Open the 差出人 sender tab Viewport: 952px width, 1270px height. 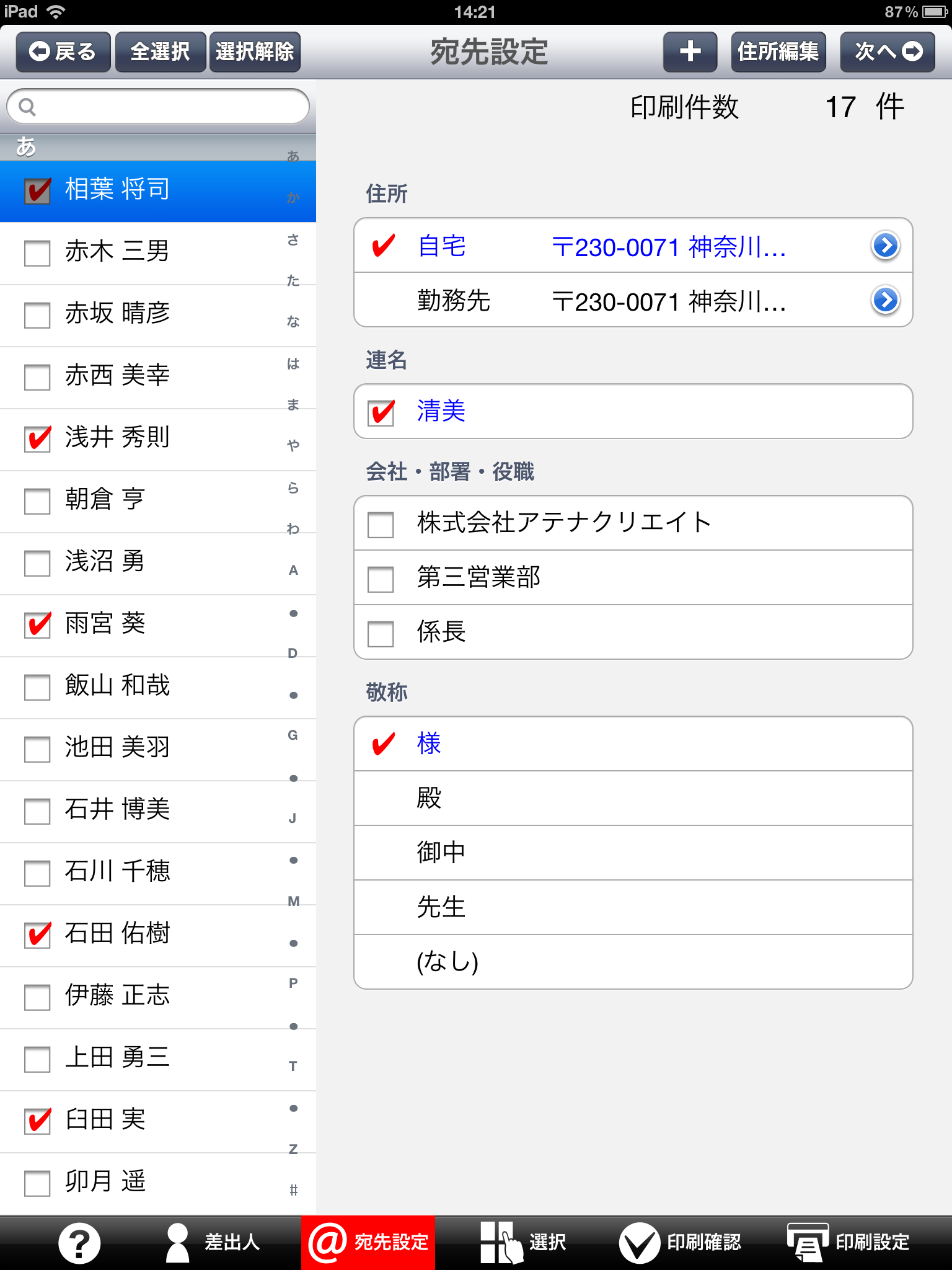[213, 1243]
